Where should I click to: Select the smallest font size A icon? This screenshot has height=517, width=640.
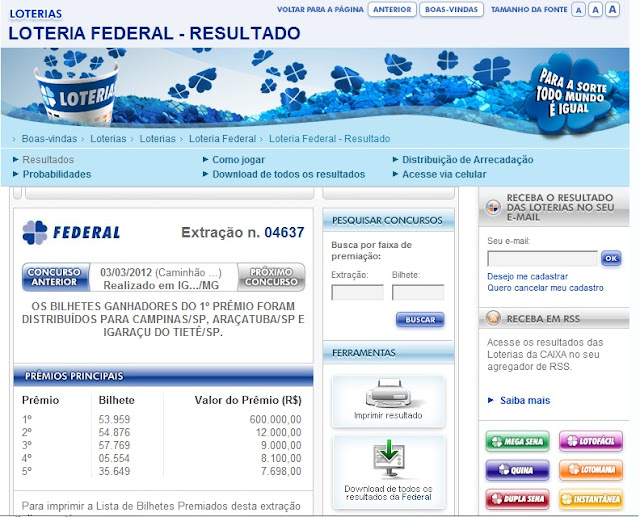[x=578, y=10]
